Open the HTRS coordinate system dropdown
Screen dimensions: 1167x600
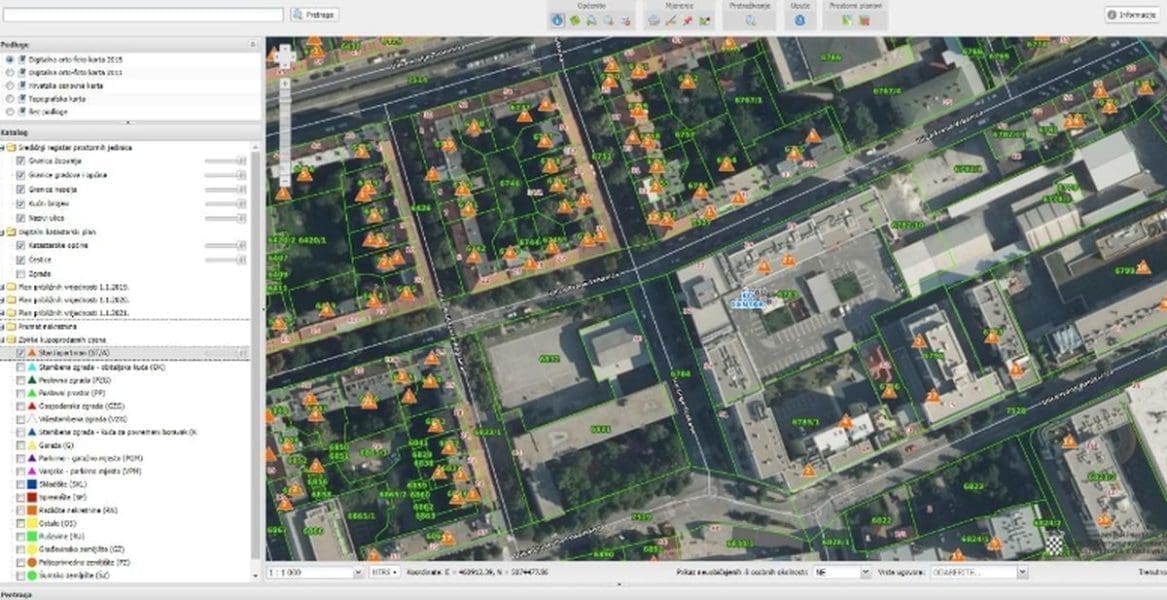pyautogui.click(x=385, y=572)
